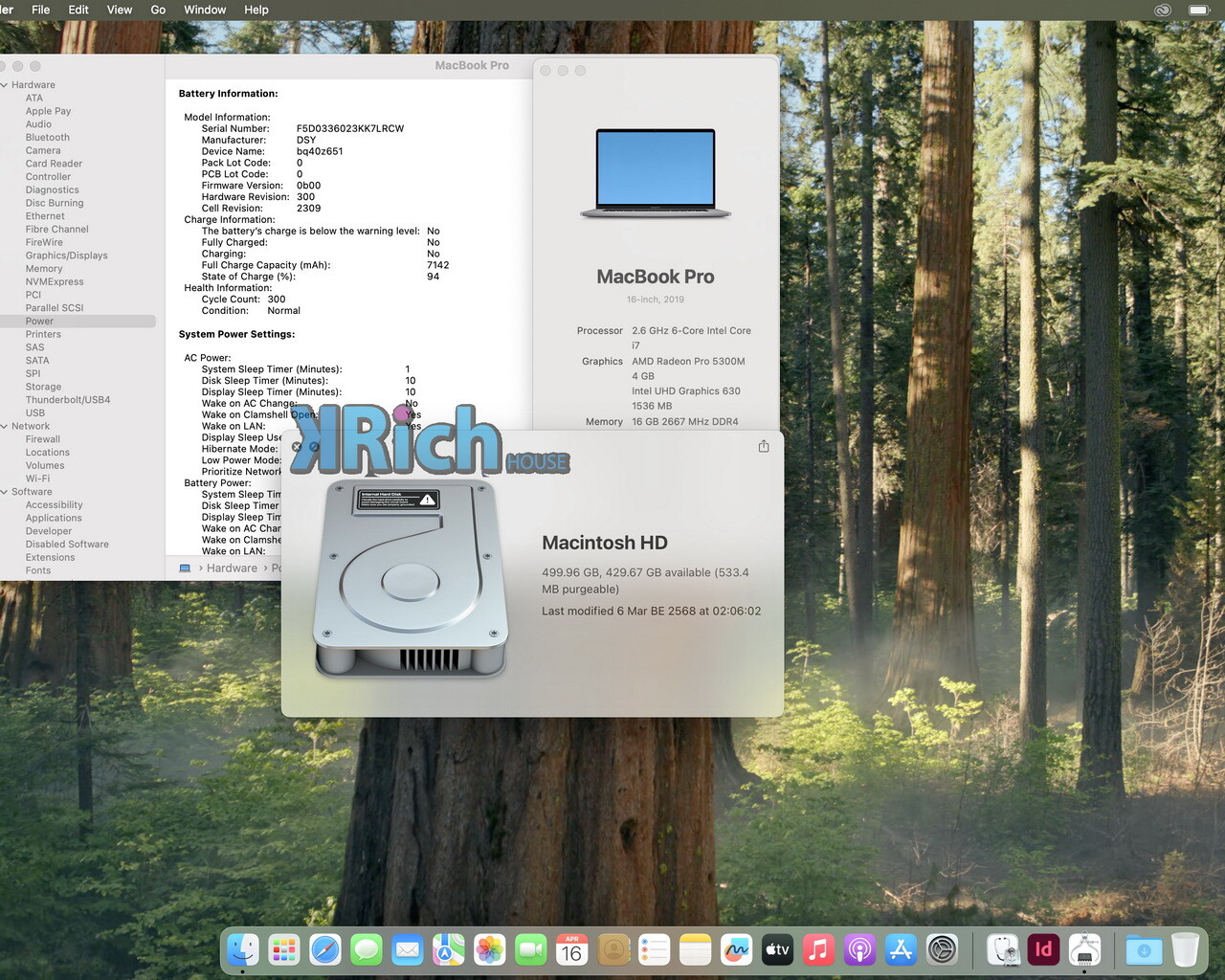
Task: Launch the Apple TV app
Action: click(x=778, y=949)
